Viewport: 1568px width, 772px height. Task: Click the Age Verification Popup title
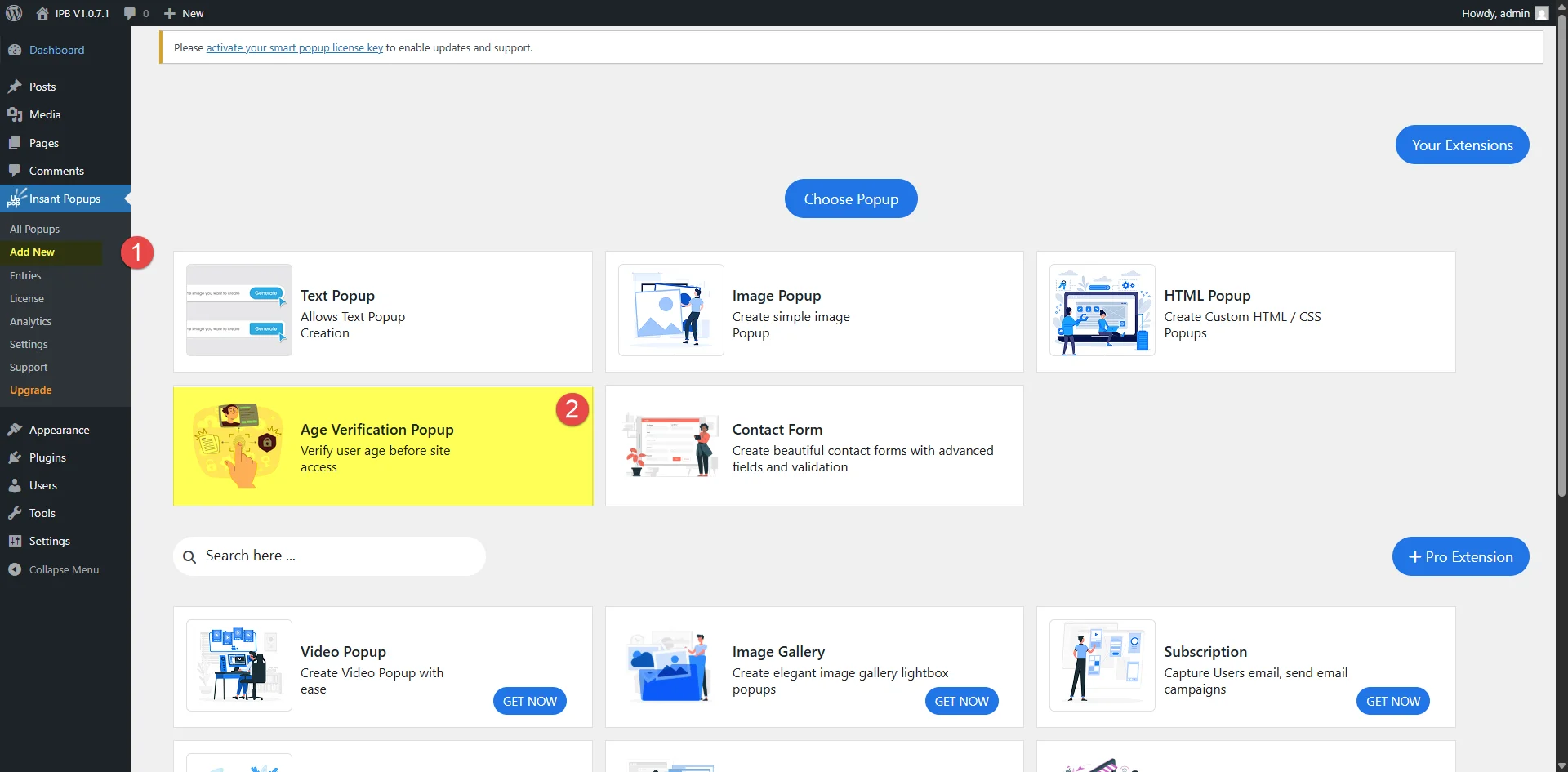coord(377,430)
